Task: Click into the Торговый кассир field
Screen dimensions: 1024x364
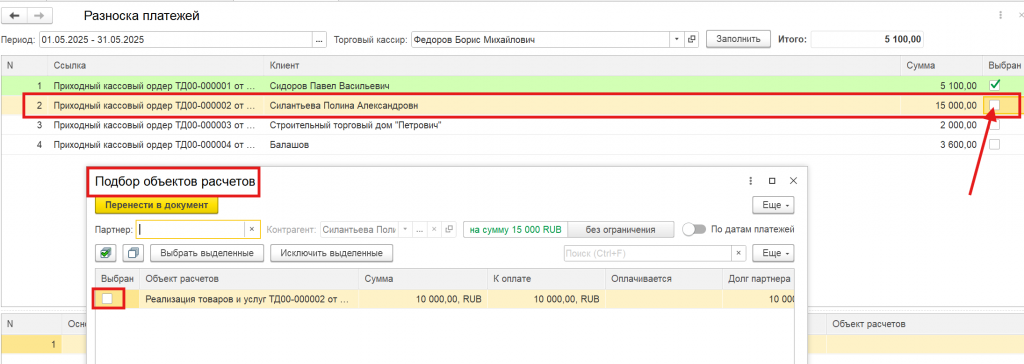Action: pyautogui.click(x=541, y=40)
